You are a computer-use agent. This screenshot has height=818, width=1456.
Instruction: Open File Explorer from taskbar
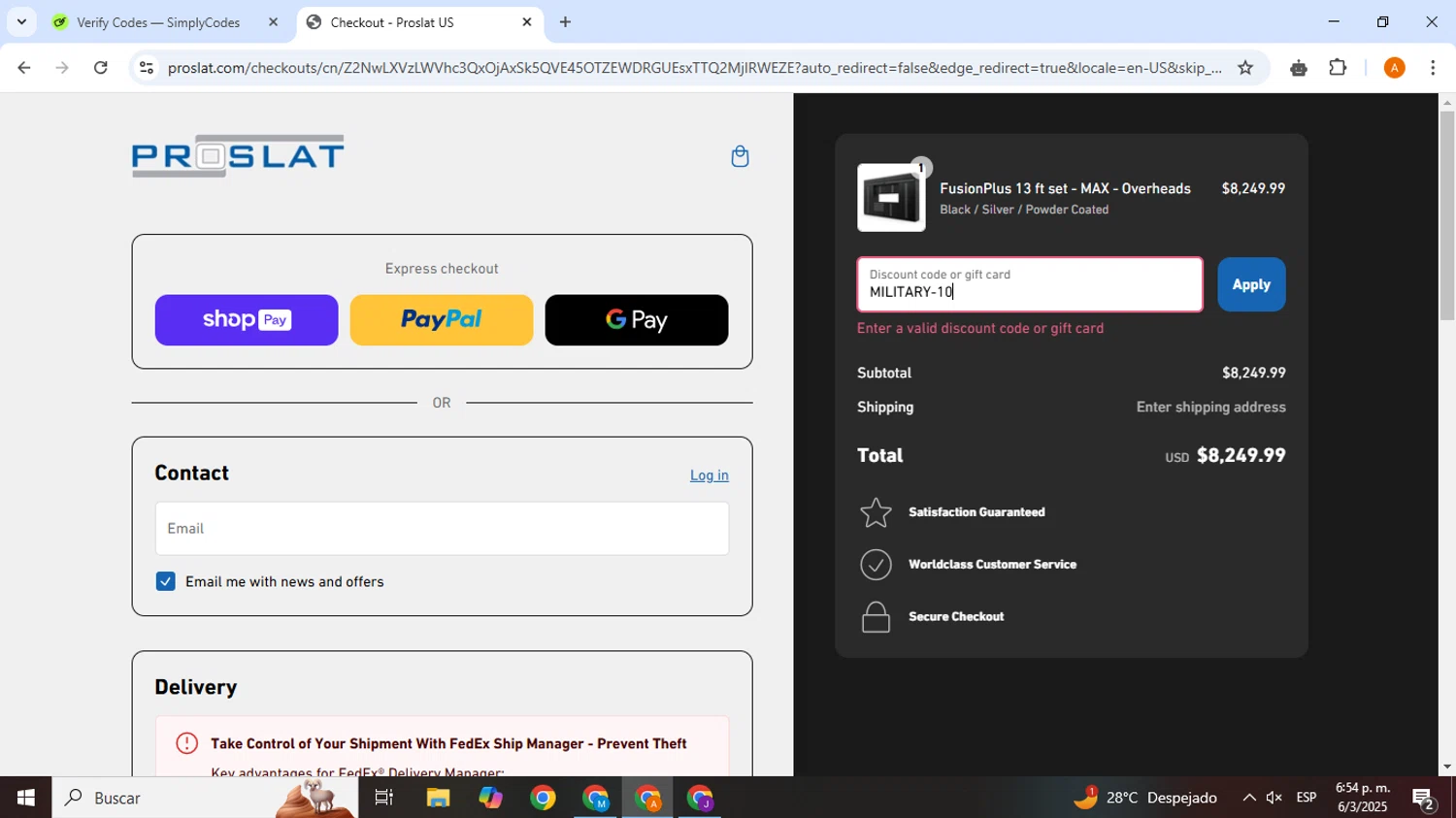pyautogui.click(x=438, y=798)
